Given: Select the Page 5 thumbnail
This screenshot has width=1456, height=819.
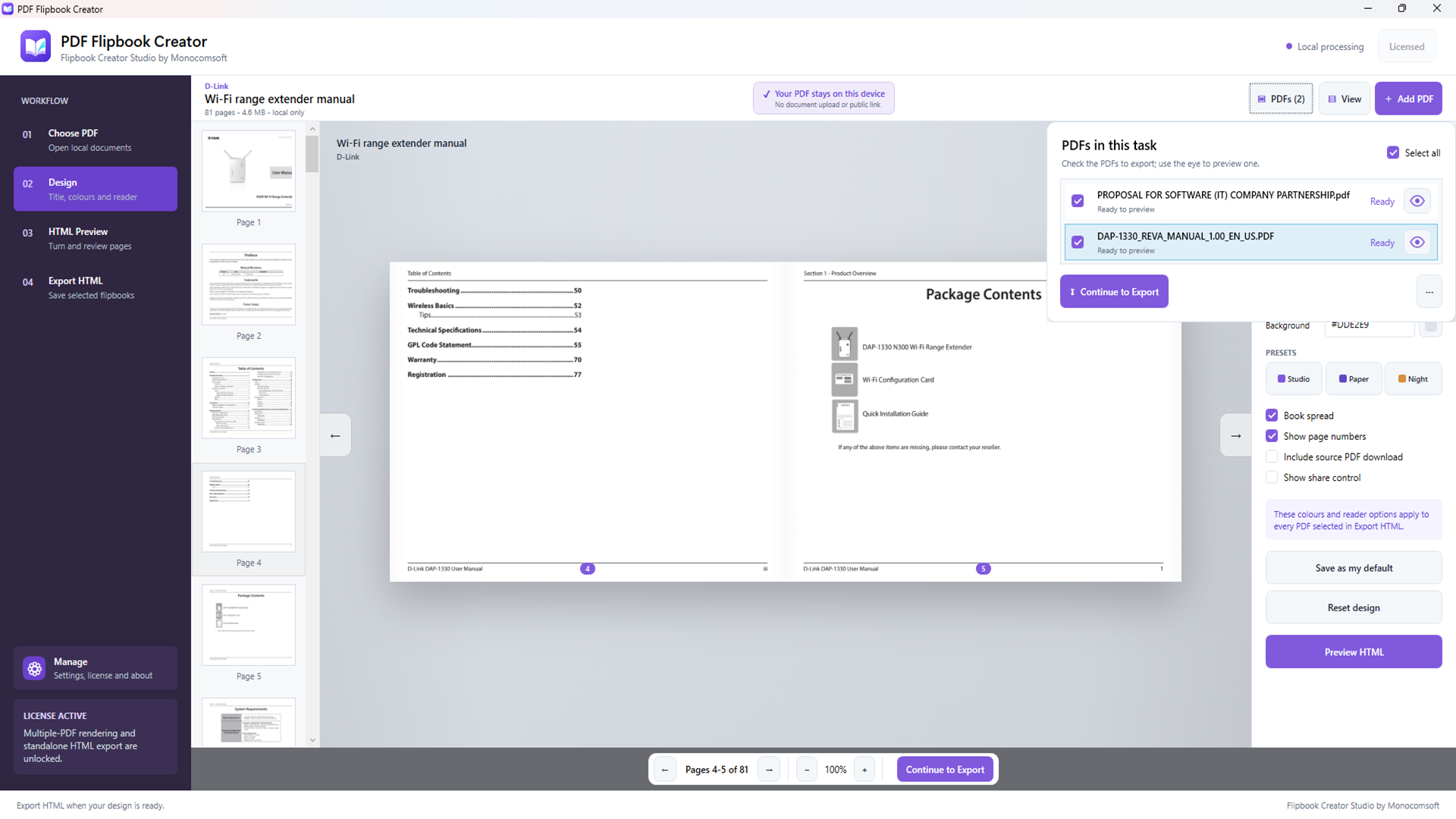Looking at the screenshot, I should [x=249, y=625].
